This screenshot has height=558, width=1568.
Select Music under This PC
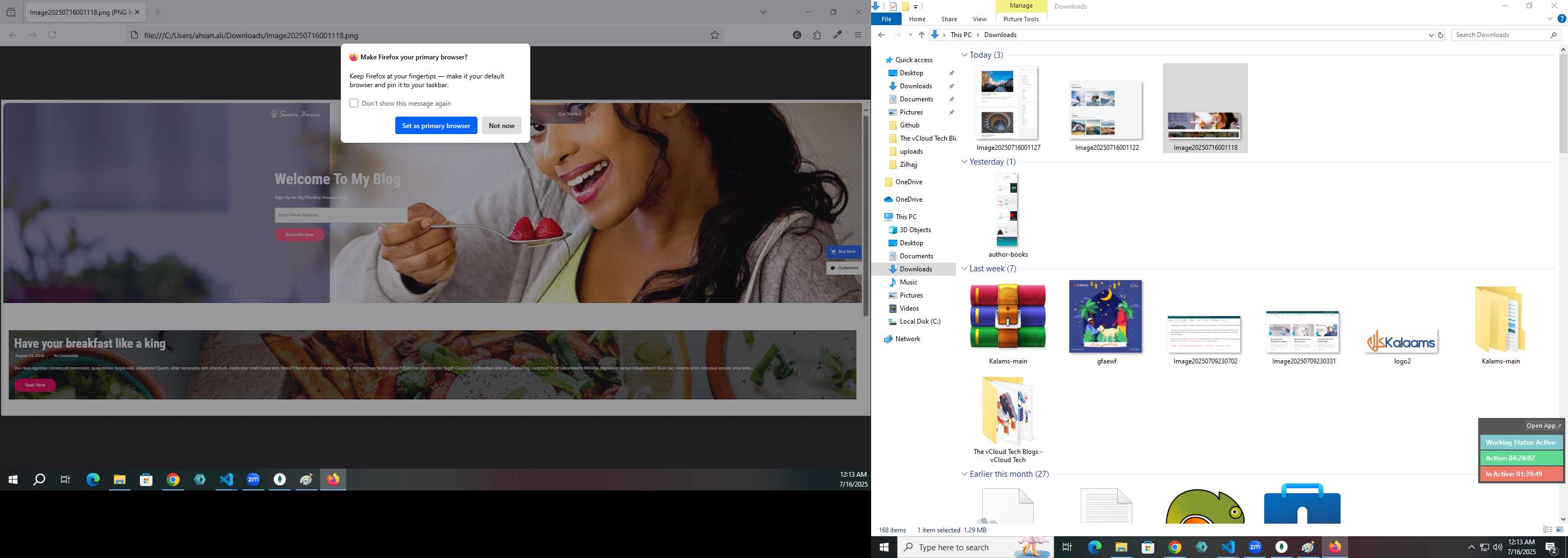[x=908, y=282]
